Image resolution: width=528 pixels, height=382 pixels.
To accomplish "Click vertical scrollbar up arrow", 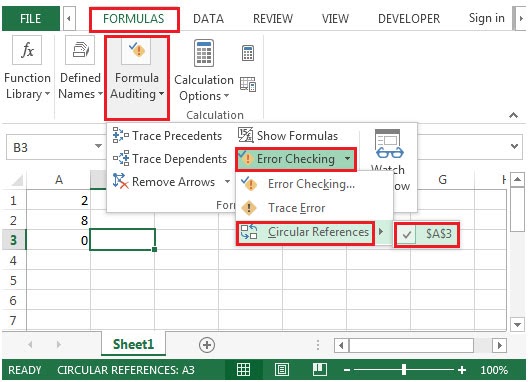I will tap(518, 180).
